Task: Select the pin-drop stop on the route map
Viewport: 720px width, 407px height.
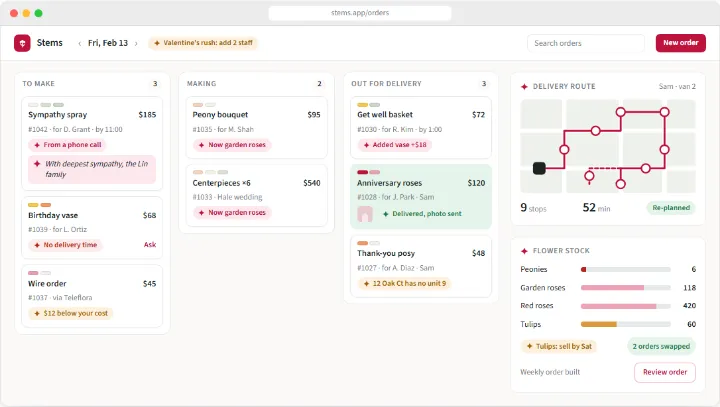Action: (590, 176)
